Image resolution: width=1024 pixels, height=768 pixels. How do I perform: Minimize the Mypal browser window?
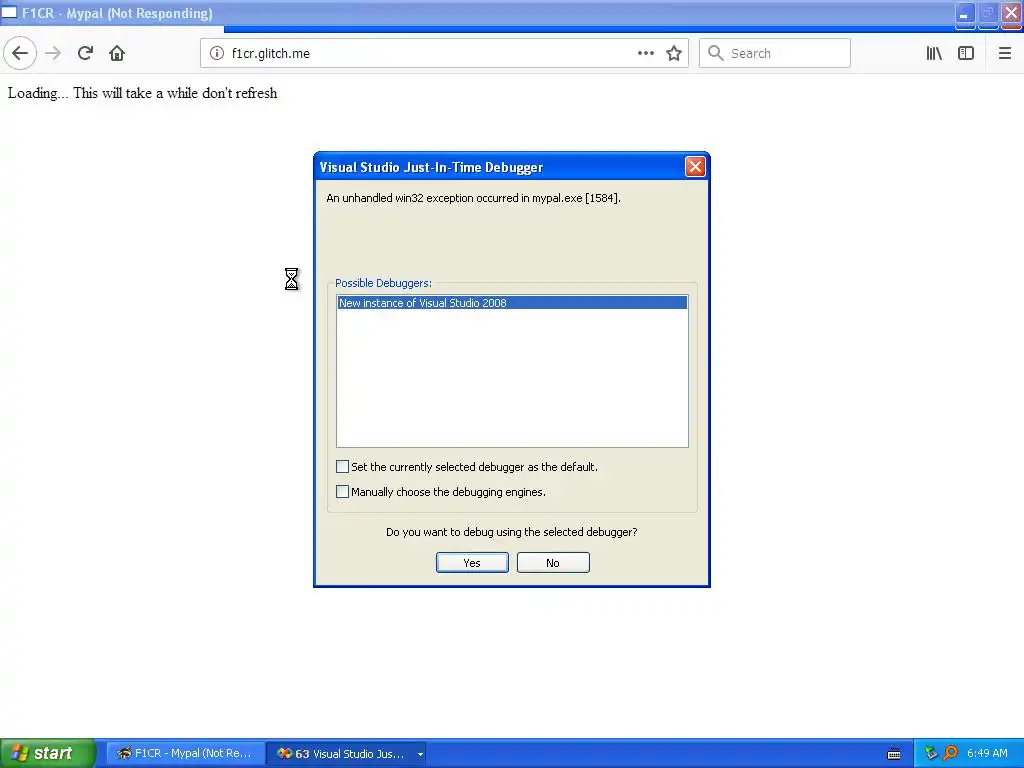click(965, 14)
